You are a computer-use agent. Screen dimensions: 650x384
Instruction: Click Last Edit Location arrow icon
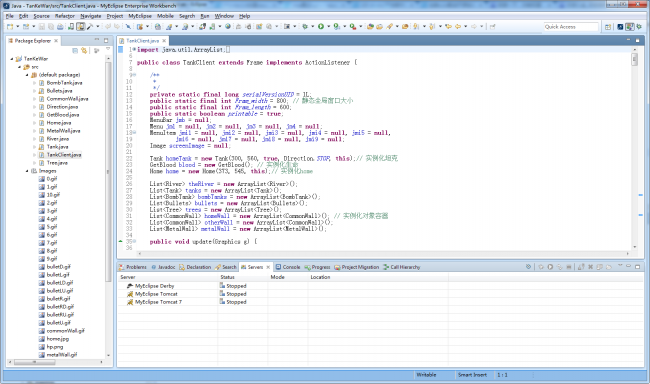click(449, 27)
